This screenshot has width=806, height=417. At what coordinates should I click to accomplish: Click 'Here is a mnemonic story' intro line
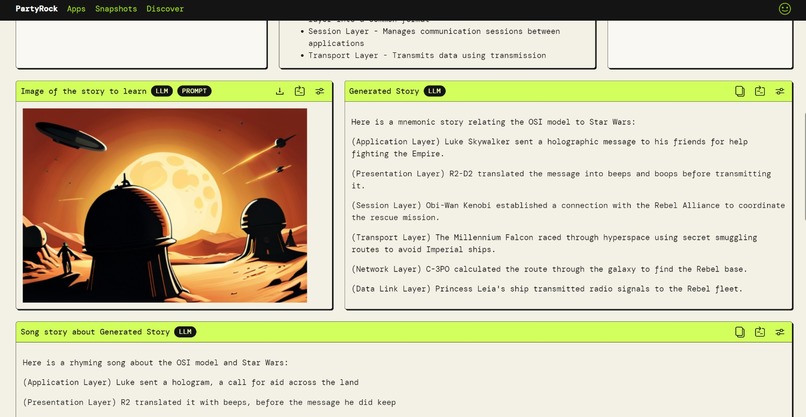point(493,122)
